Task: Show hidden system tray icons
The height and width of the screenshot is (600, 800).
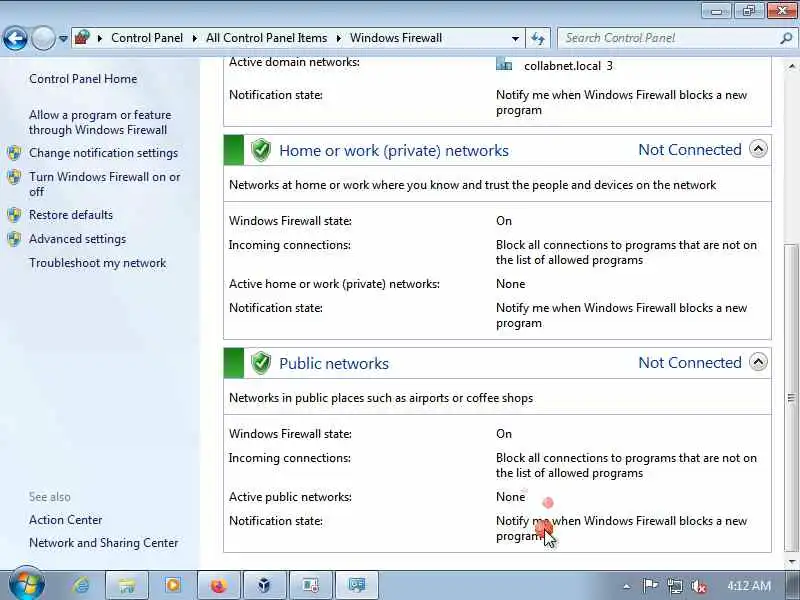Action: [x=627, y=586]
